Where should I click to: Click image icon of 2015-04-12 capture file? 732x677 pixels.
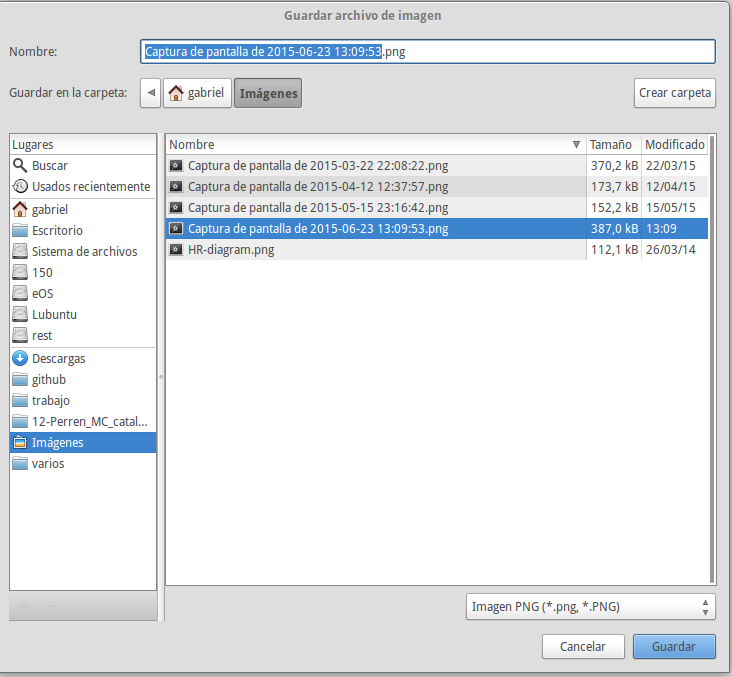pyautogui.click(x=176, y=186)
